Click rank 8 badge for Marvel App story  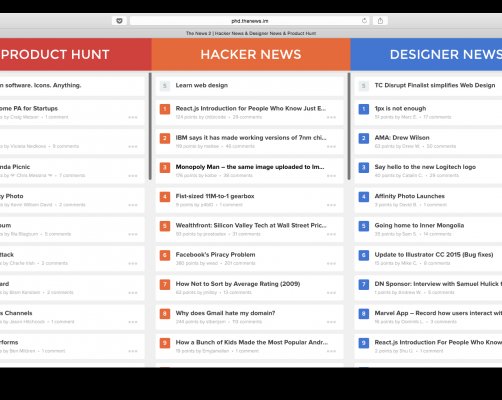(x=364, y=313)
